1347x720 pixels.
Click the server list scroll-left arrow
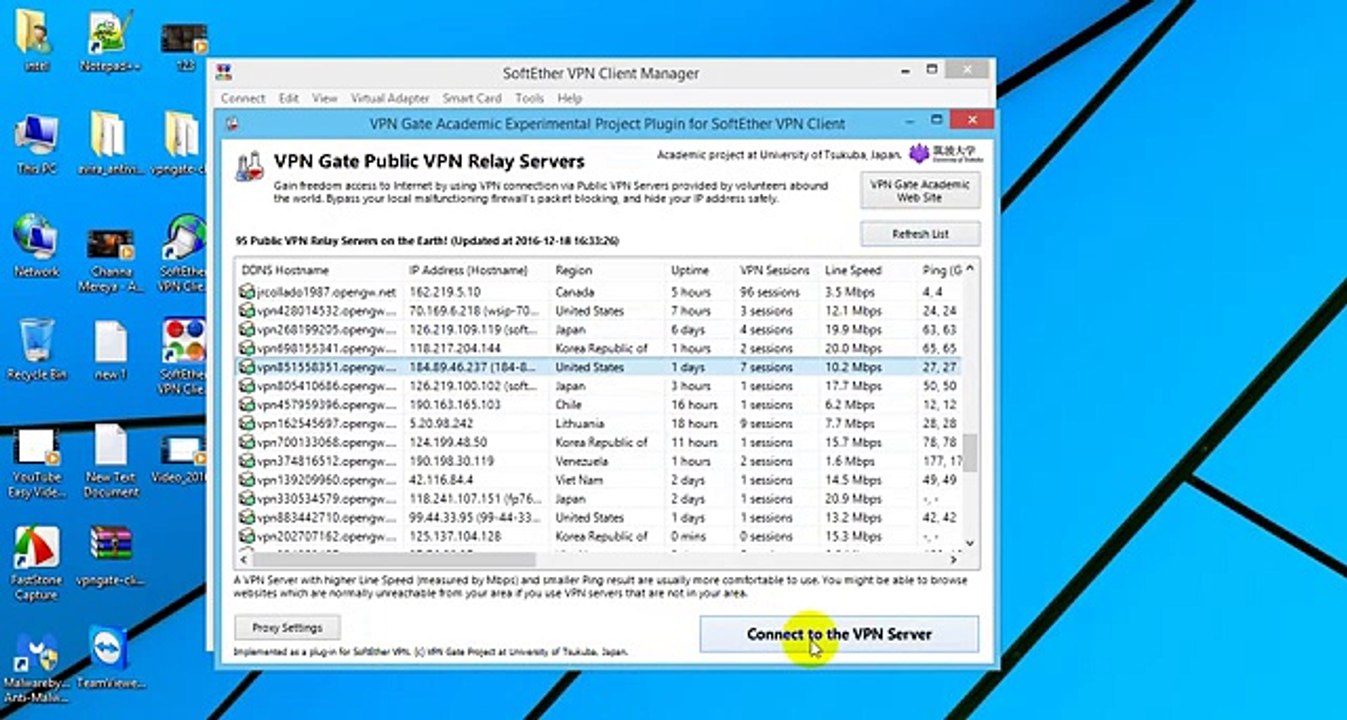tap(242, 560)
